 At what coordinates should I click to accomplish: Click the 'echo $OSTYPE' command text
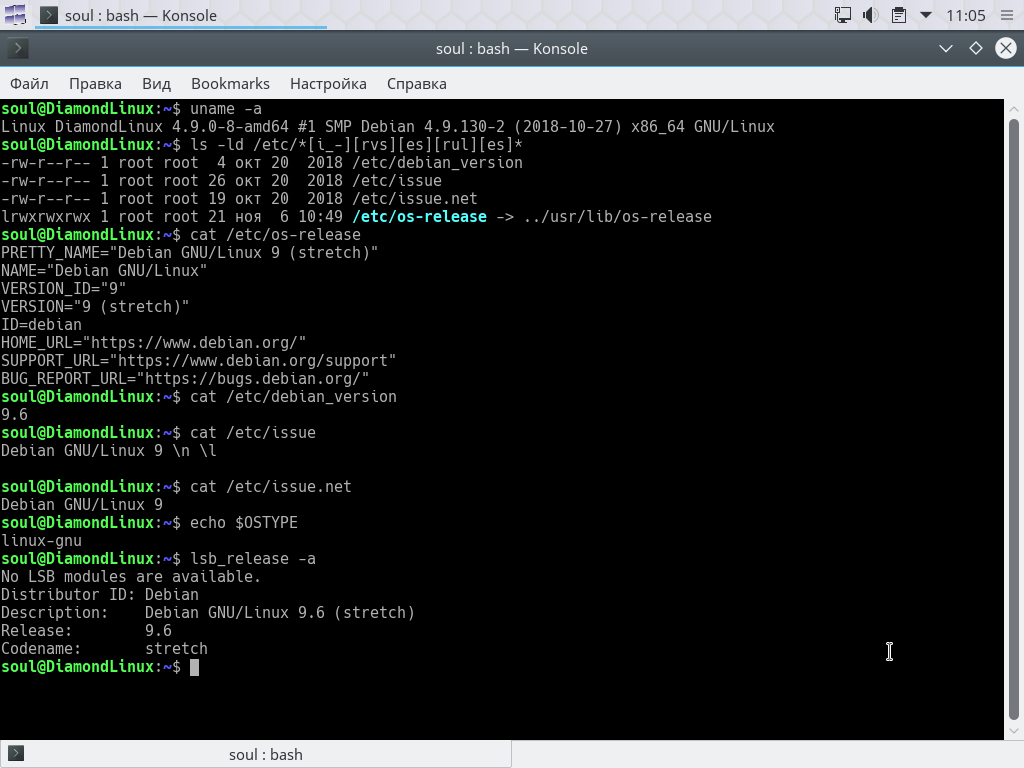244,523
